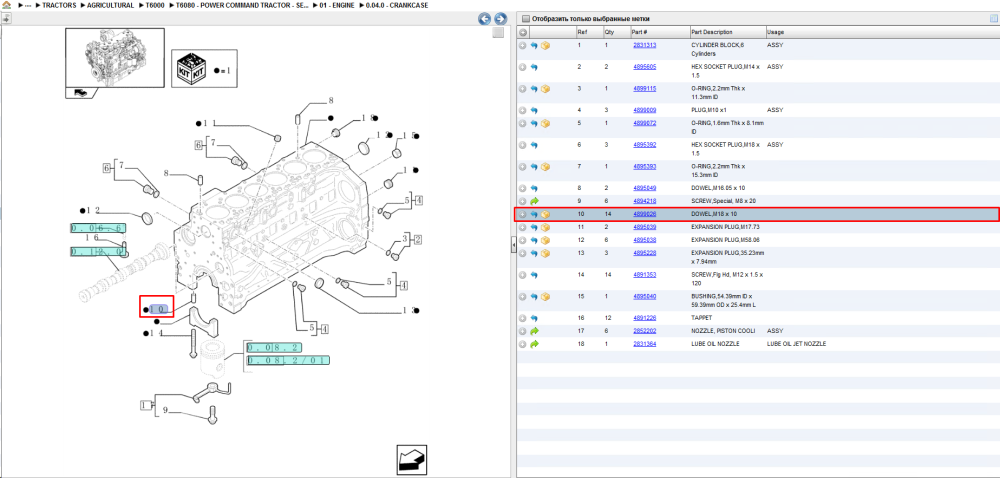This screenshot has height=478, width=1000.
Task: Select the 'TAPPET' description cell
Action: 702,318
